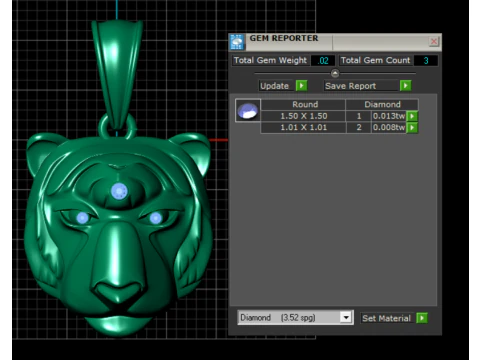Image resolution: width=480 pixels, height=360 pixels.
Task: Click the Total Gem Count value field
Action: coord(426,60)
